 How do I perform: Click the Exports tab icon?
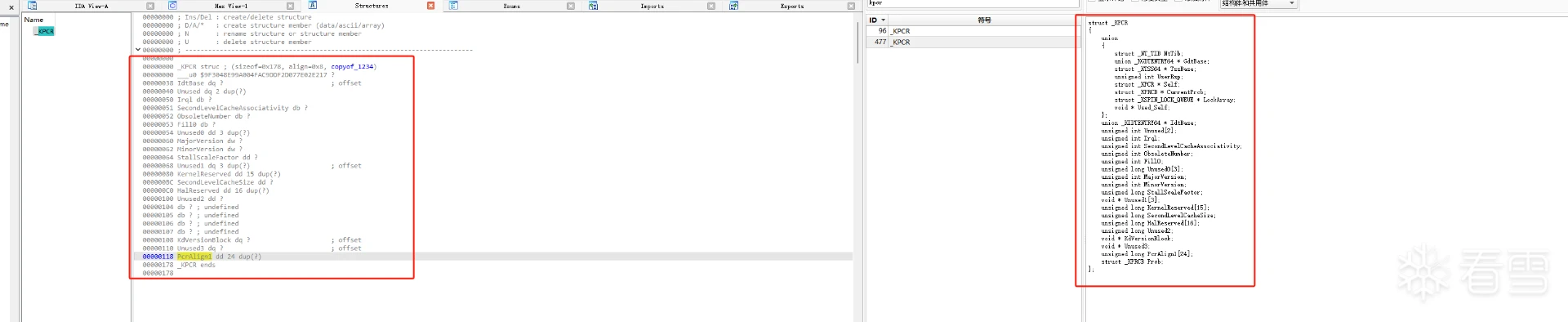(733, 6)
